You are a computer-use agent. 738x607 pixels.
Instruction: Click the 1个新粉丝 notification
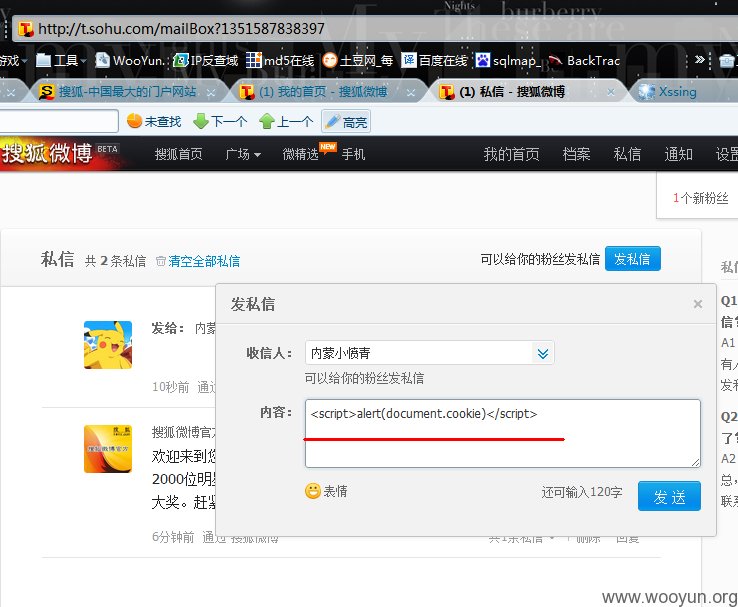point(700,198)
